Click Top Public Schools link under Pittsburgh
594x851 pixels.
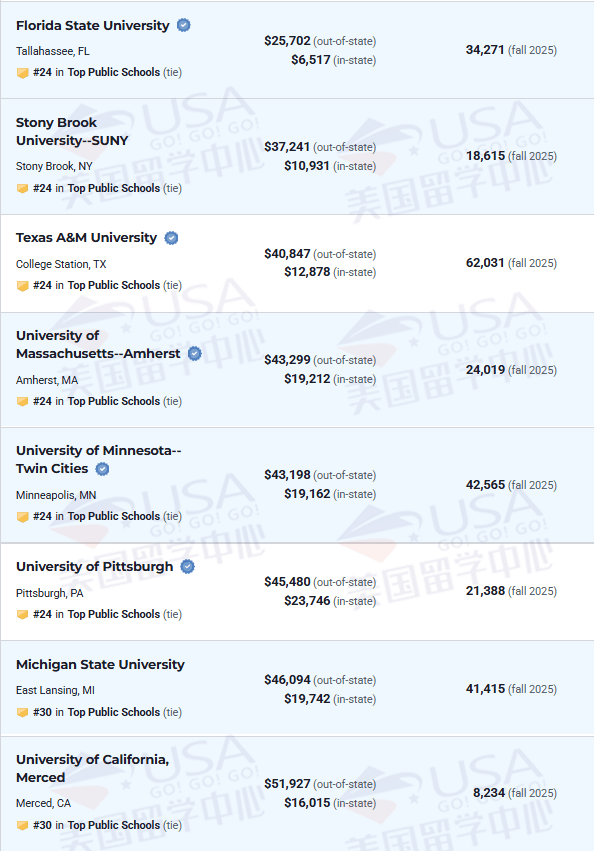pyautogui.click(x=114, y=614)
